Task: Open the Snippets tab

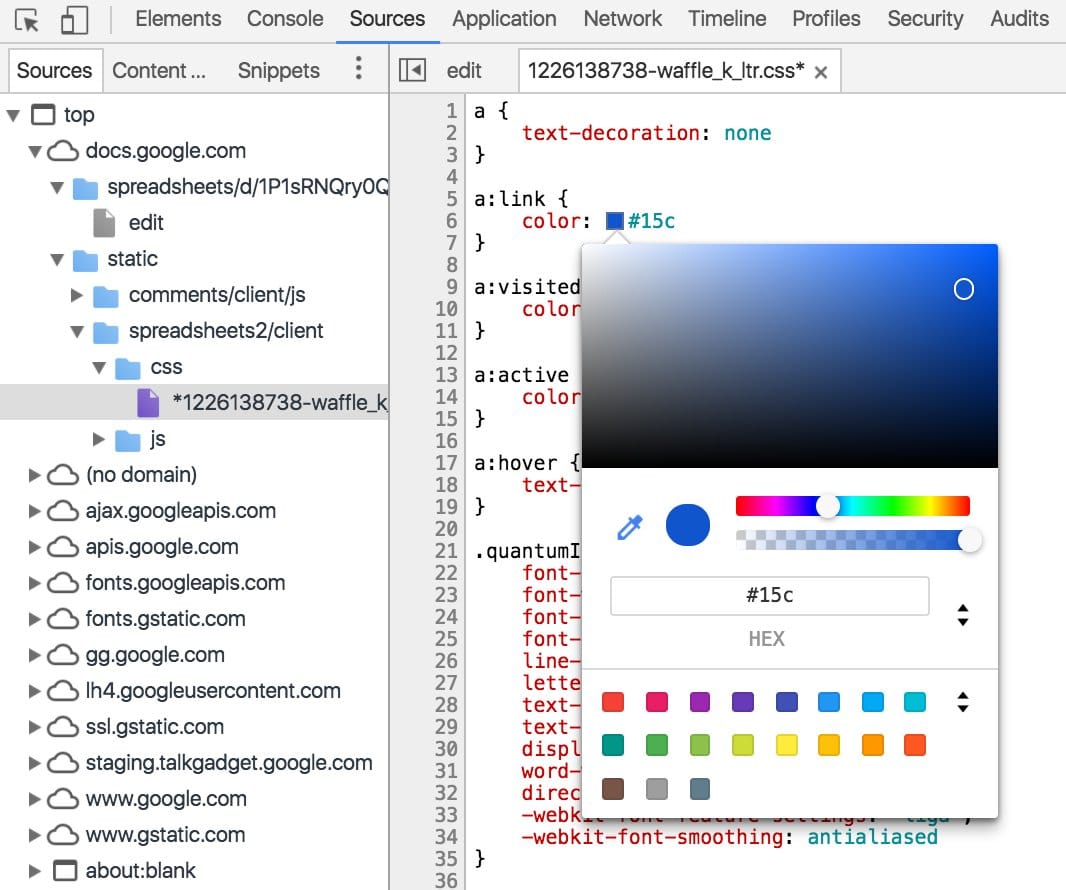Action: [x=277, y=70]
